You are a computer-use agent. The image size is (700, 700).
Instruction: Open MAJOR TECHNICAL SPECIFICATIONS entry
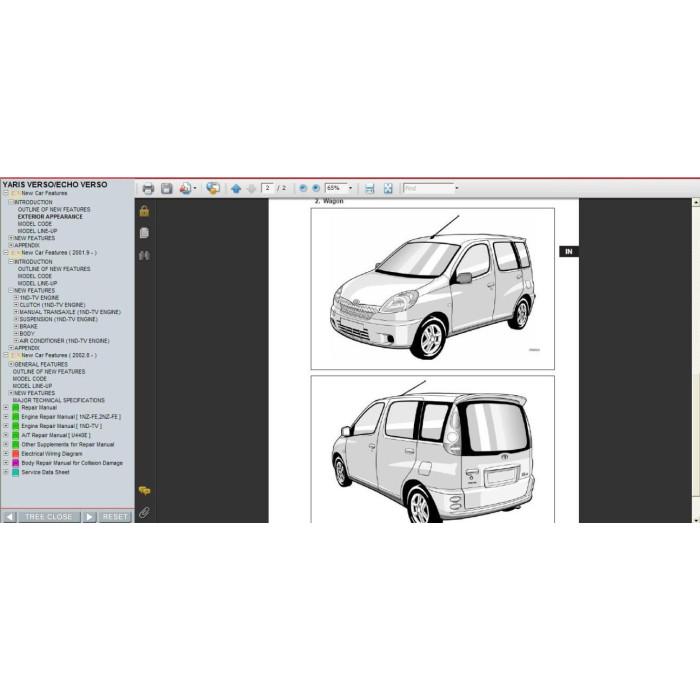(58, 400)
